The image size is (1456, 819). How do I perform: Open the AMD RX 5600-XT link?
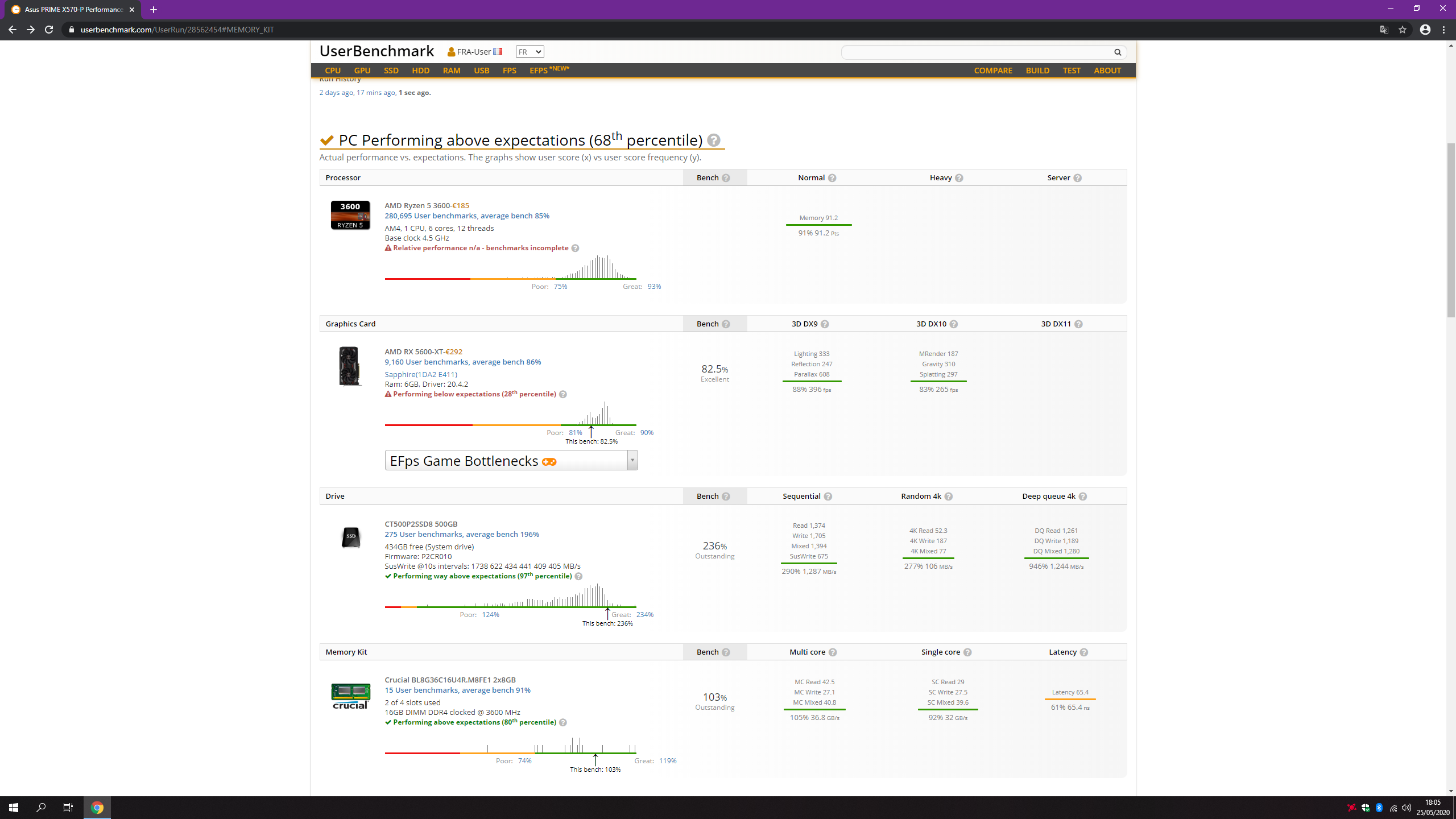413,351
